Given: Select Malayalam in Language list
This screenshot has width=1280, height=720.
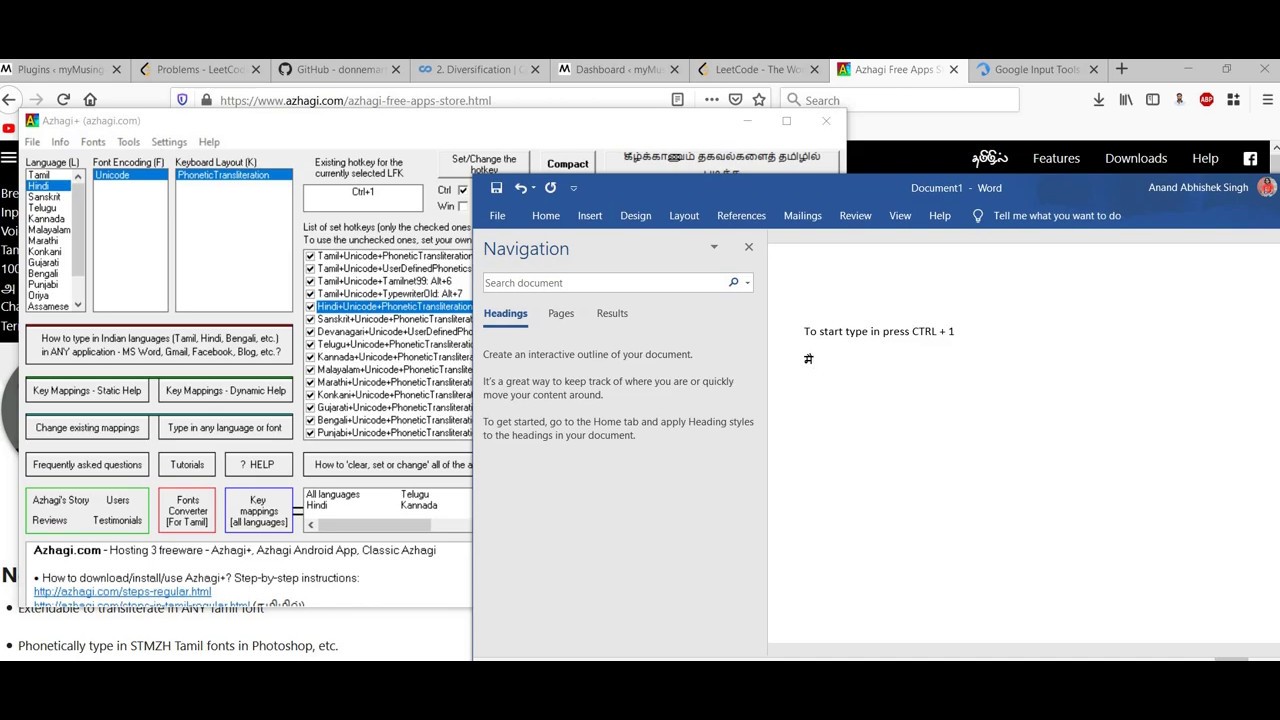Looking at the screenshot, I should click(x=49, y=230).
